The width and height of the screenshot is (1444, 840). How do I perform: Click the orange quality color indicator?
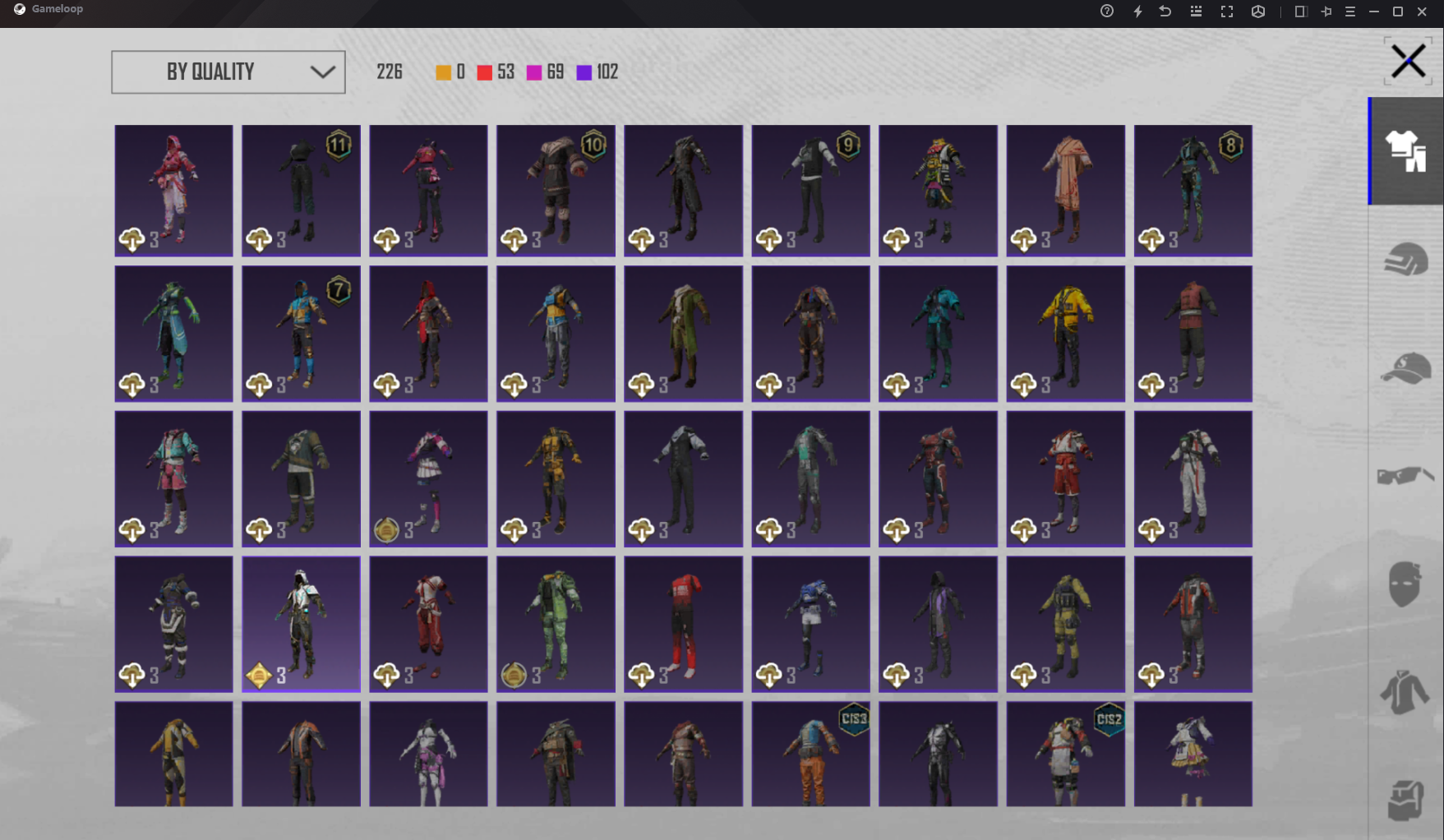[x=443, y=72]
